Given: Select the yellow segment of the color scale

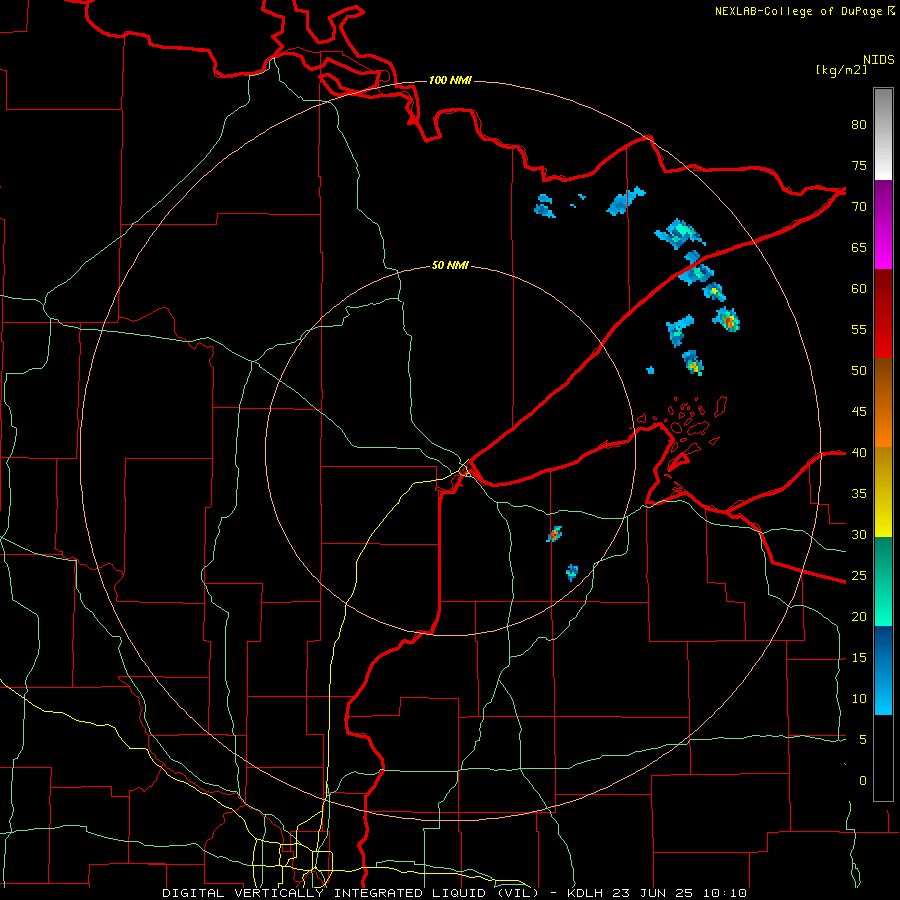Looking at the screenshot, I should [x=883, y=492].
